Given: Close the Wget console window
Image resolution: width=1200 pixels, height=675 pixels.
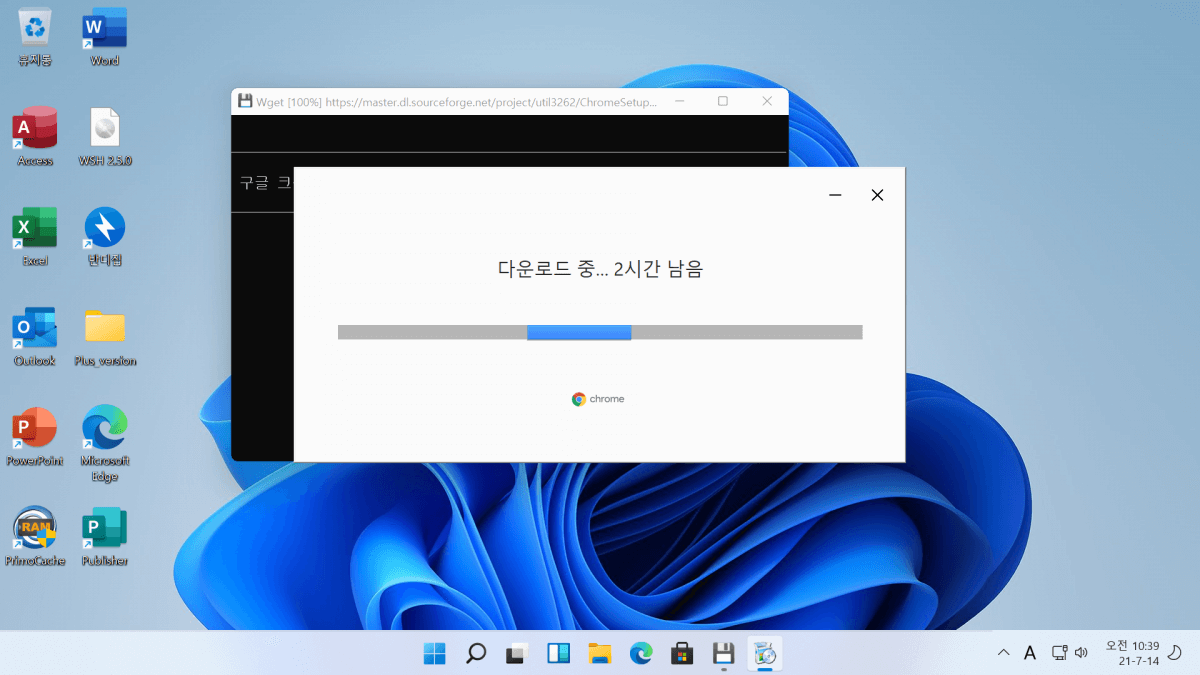Looking at the screenshot, I should [x=767, y=101].
